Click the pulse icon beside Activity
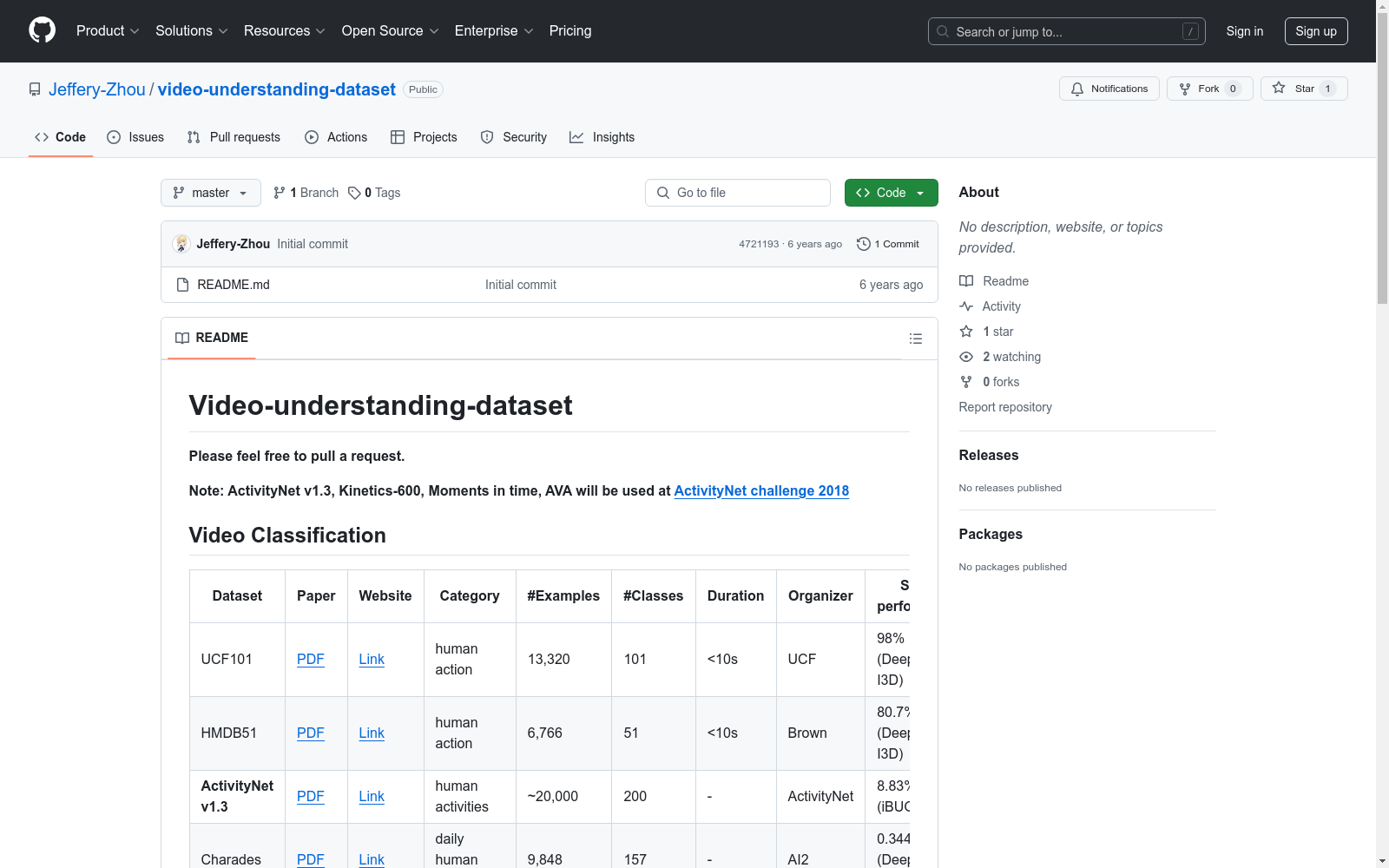 [966, 306]
